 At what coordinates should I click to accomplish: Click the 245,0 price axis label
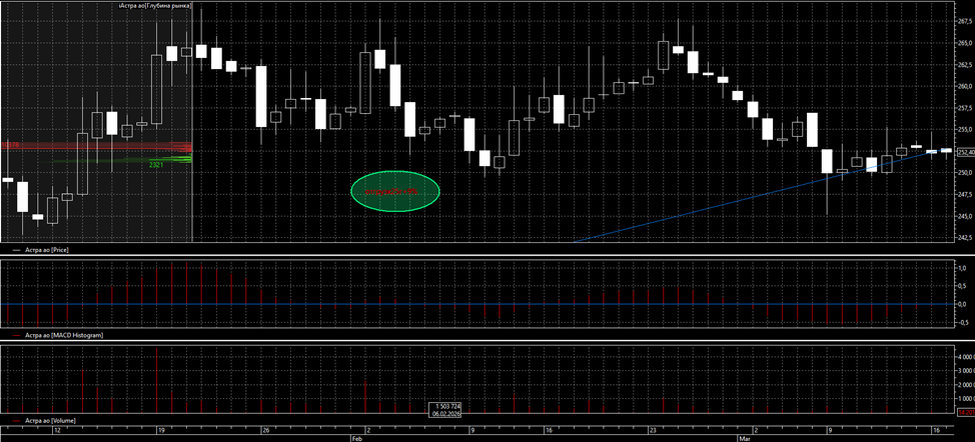pyautogui.click(x=965, y=216)
